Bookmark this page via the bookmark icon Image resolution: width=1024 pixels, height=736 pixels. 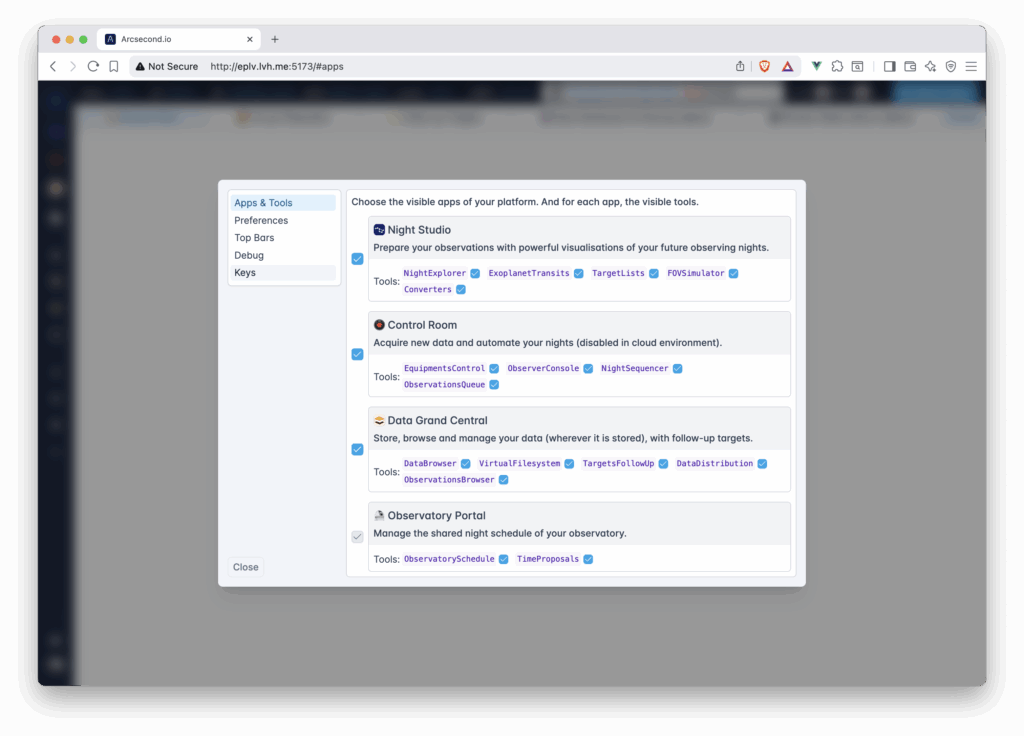click(x=114, y=66)
